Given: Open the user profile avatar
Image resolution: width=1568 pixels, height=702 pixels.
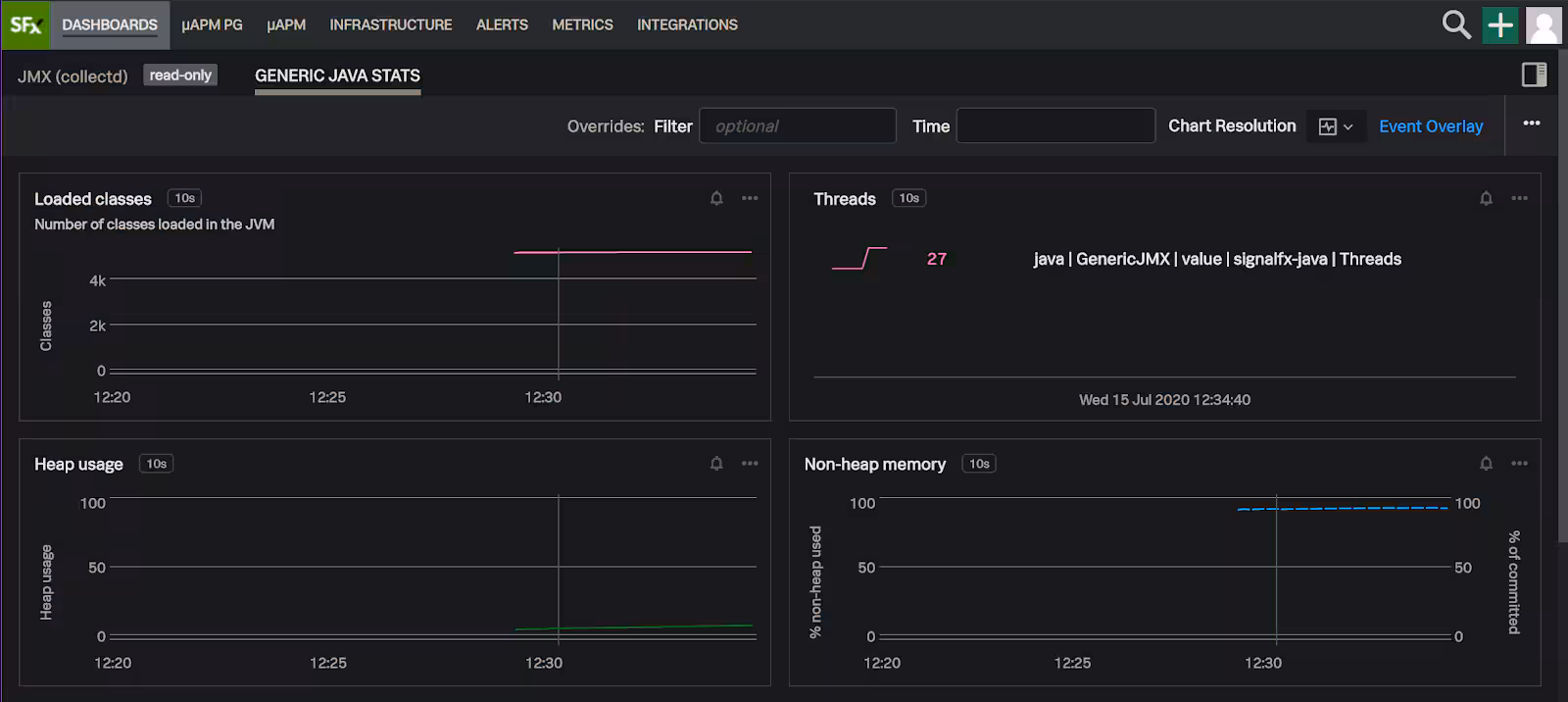Looking at the screenshot, I should click(x=1543, y=25).
